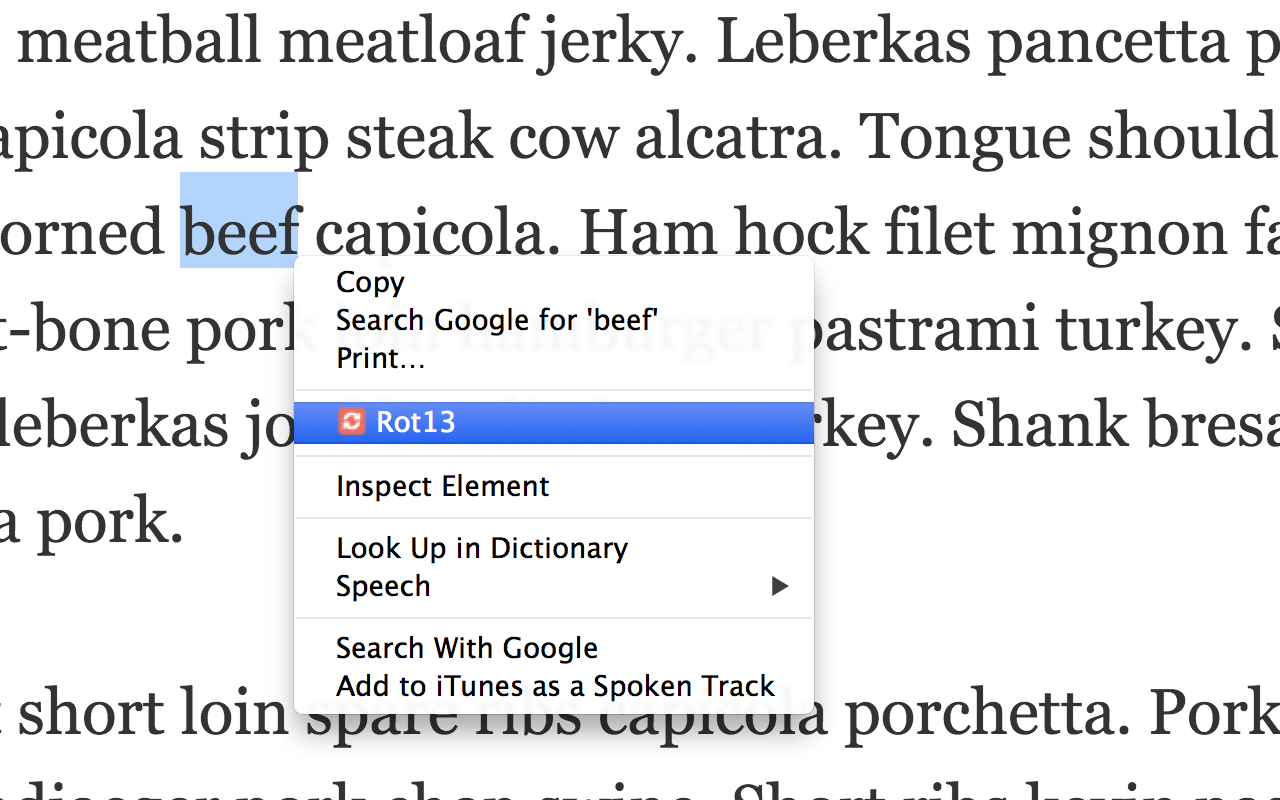Open the Speech submenu item
This screenshot has width=1280, height=800.
coord(383,586)
